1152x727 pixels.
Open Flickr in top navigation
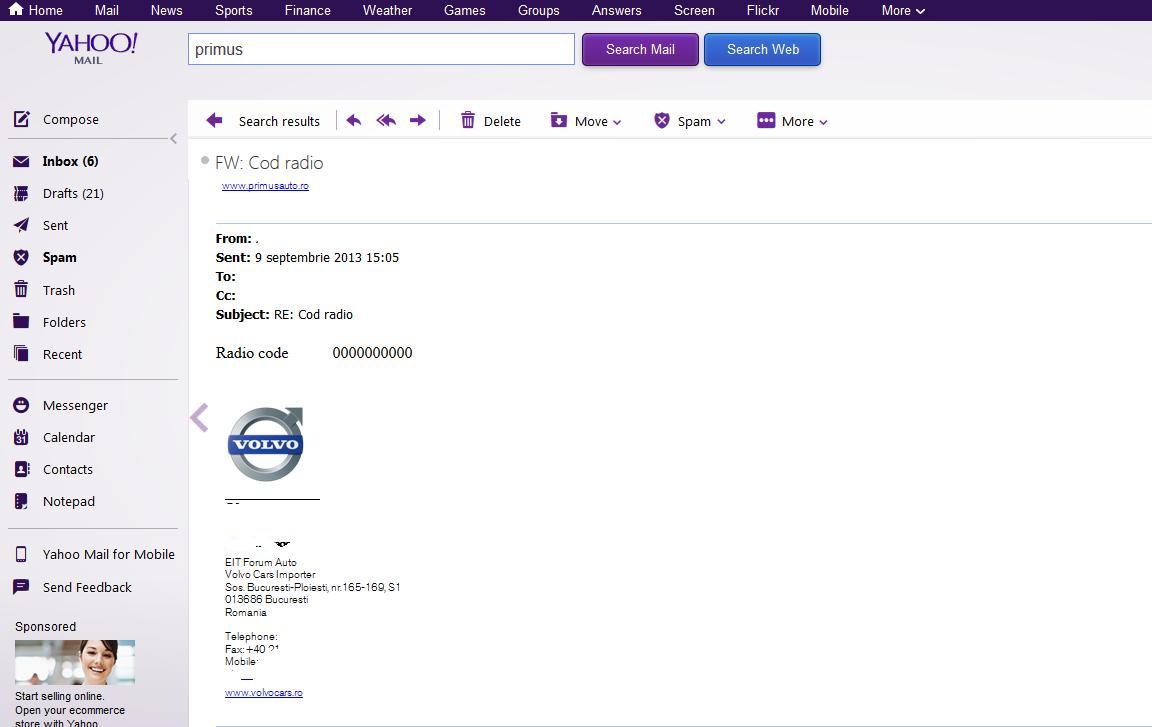point(763,10)
